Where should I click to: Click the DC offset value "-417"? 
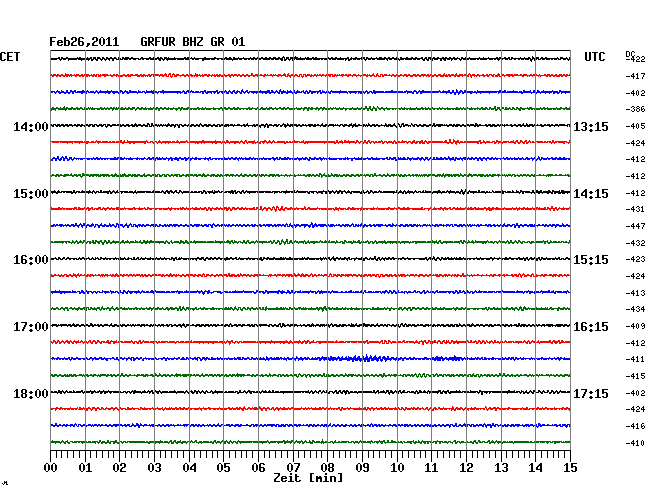pos(635,76)
